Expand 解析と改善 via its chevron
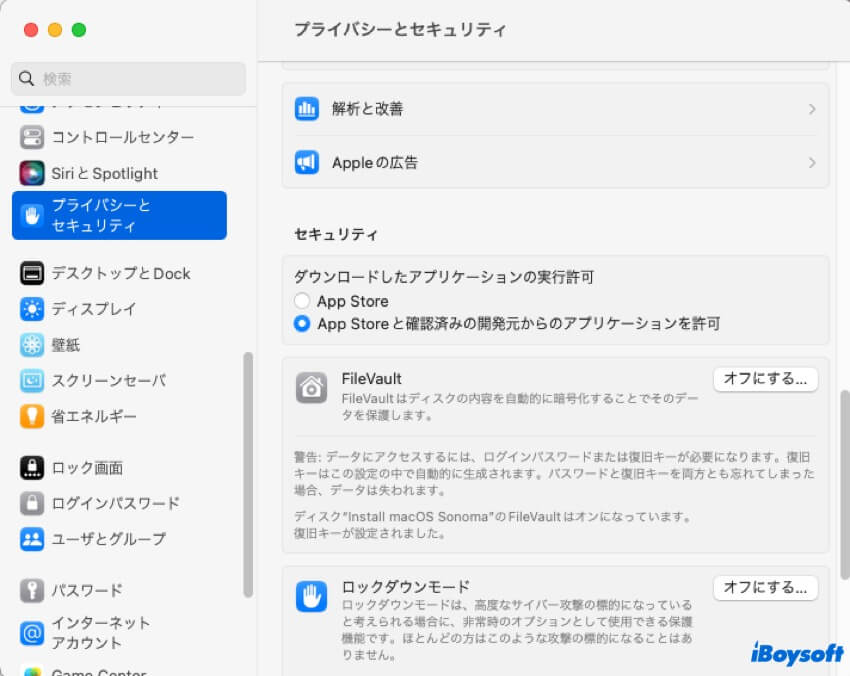 tap(812, 109)
